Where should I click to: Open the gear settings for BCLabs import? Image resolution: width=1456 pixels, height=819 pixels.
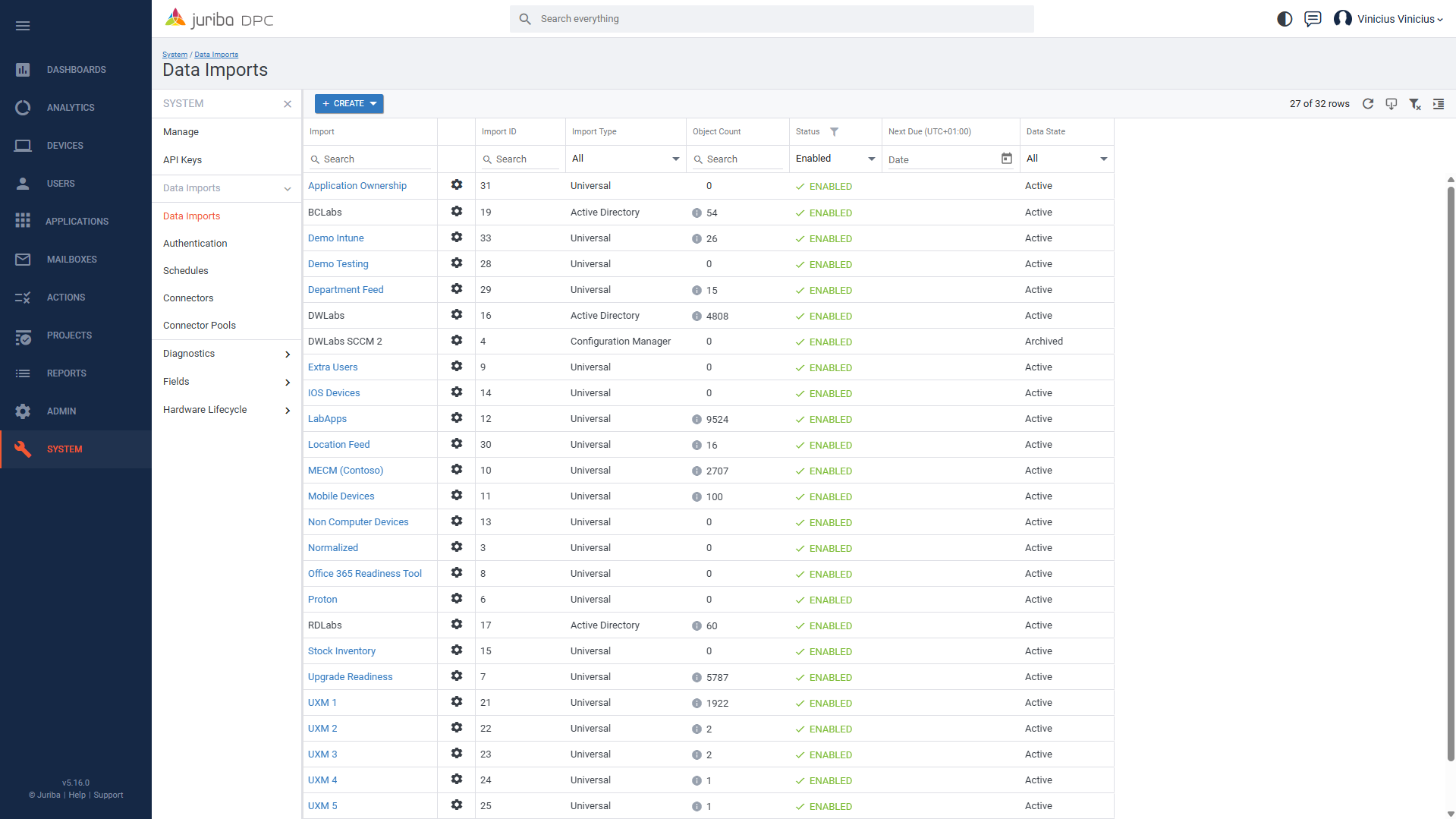tap(457, 212)
